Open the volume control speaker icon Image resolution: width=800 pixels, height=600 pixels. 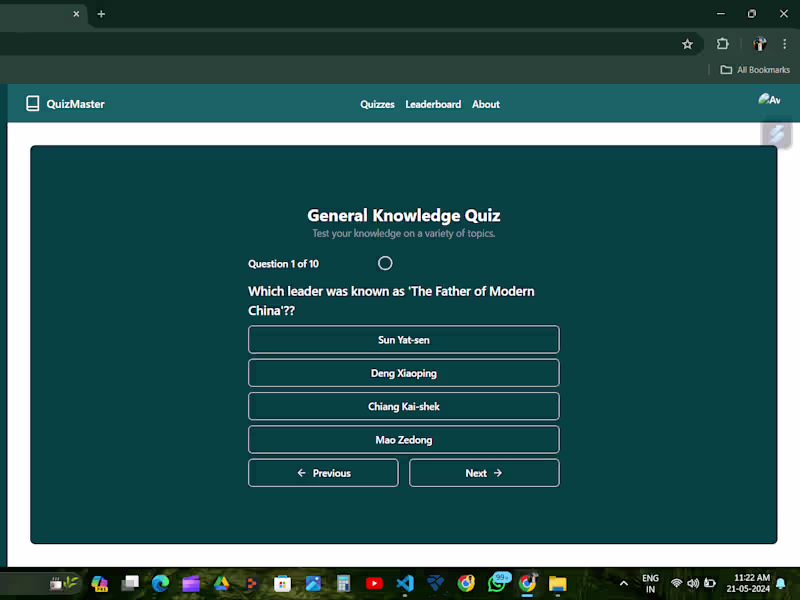(x=693, y=583)
